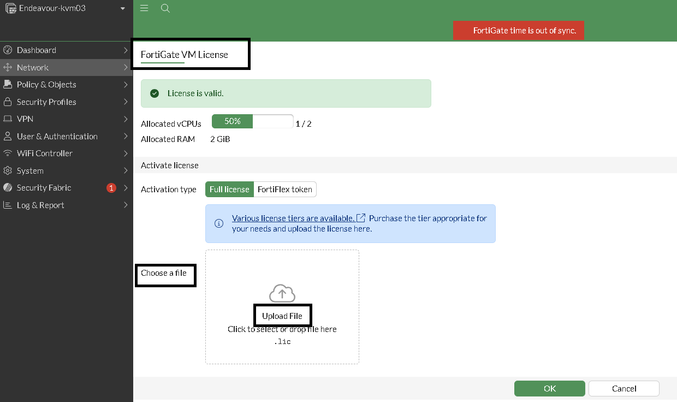The height and width of the screenshot is (402, 677).
Task: Open the Endeavour-kvm03 host dropdown arrow
Action: click(x=123, y=8)
